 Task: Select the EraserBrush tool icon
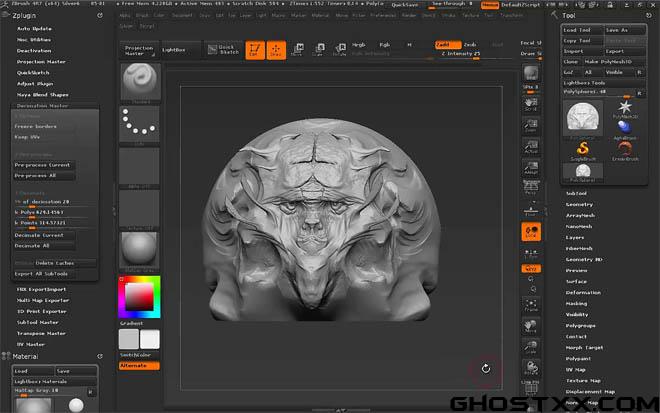625,151
